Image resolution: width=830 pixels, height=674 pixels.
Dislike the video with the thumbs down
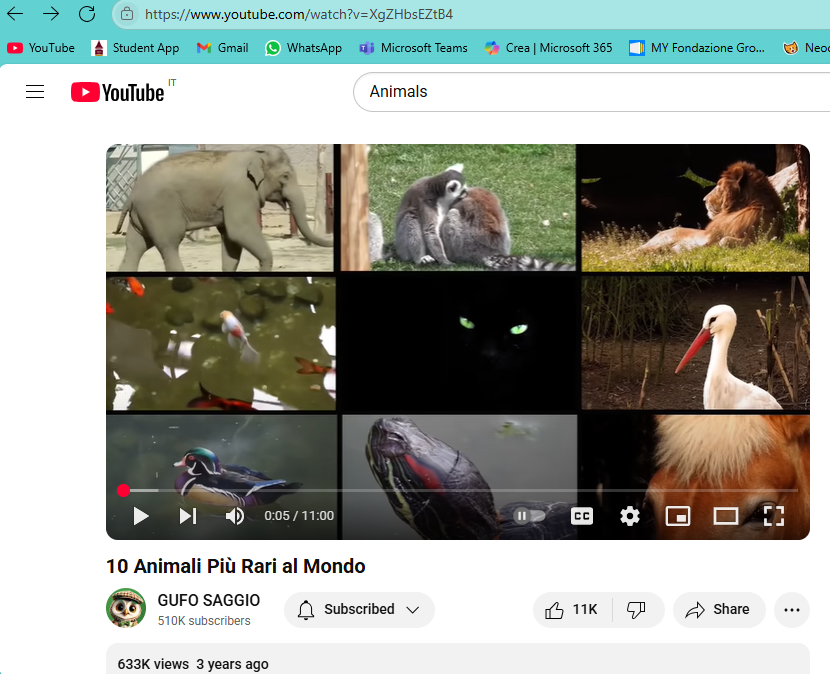[x=637, y=609]
